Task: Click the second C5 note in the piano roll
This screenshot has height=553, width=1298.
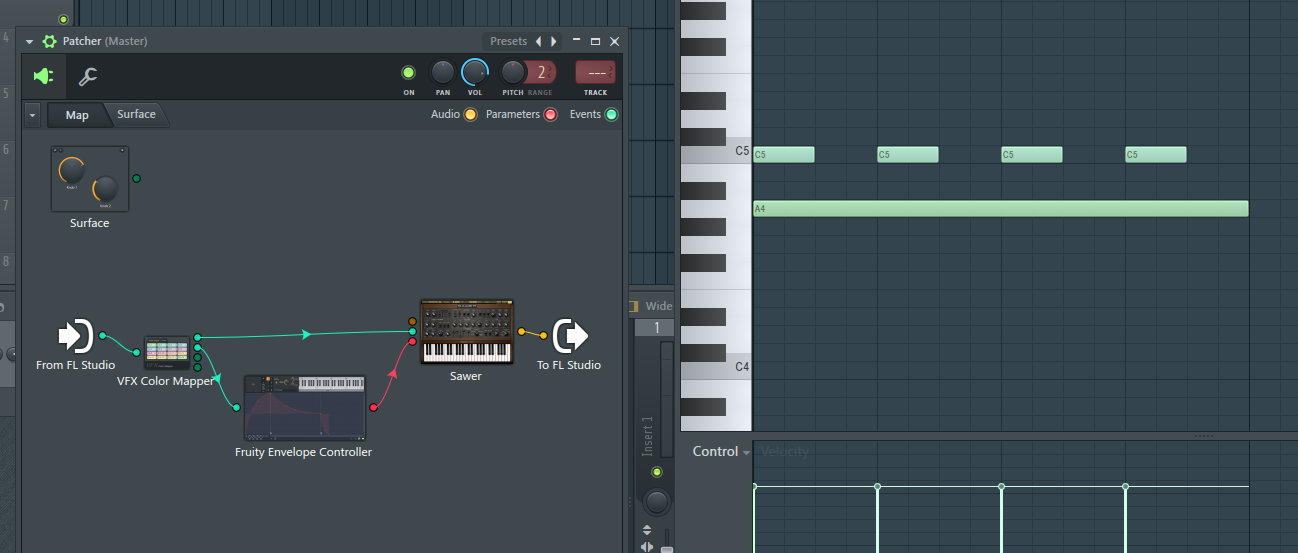Action: 908,155
